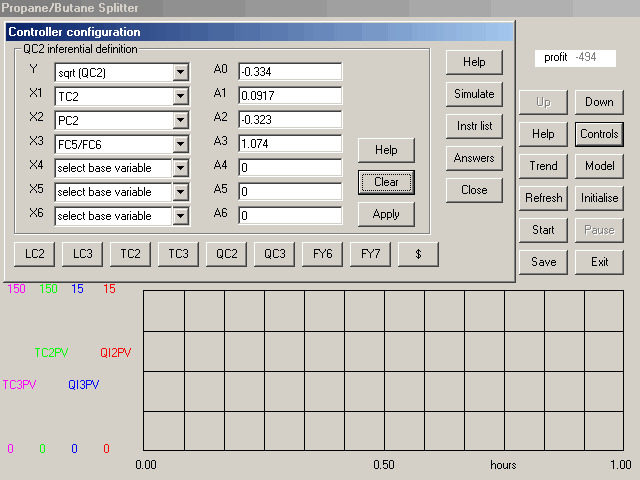
Task: Start the simulation with the Start button
Action: 543,230
